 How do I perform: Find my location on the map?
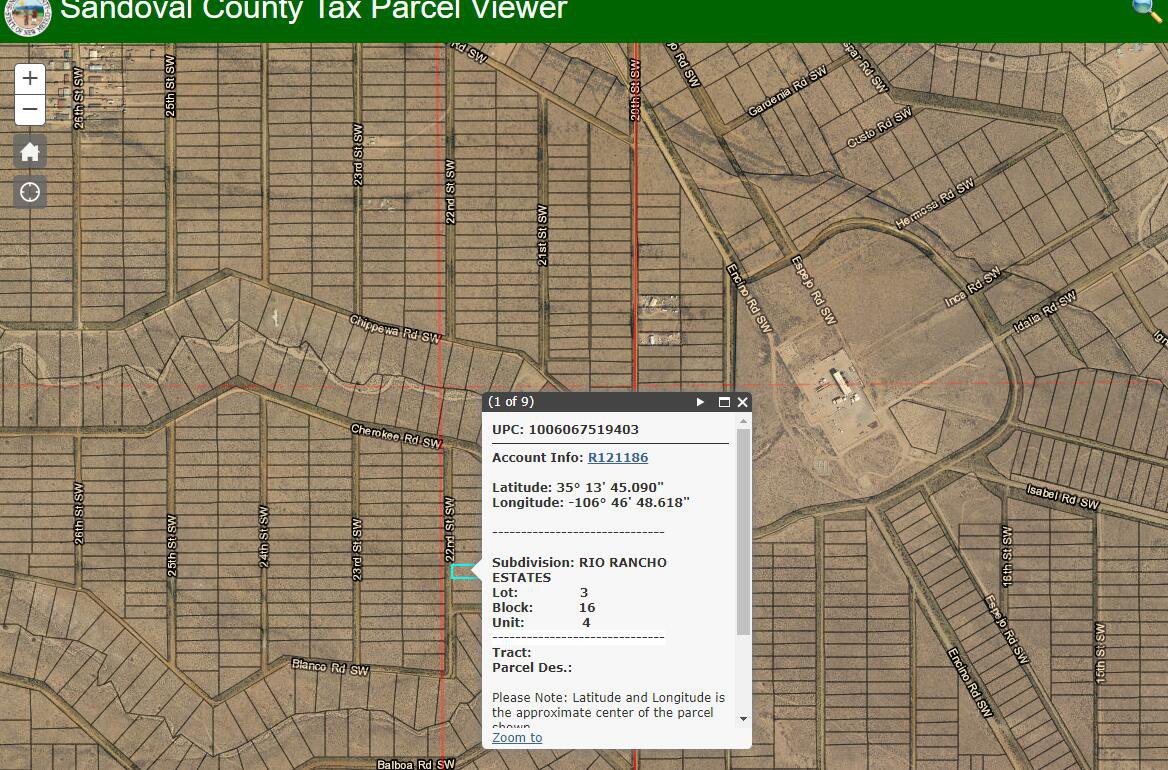pyautogui.click(x=30, y=193)
